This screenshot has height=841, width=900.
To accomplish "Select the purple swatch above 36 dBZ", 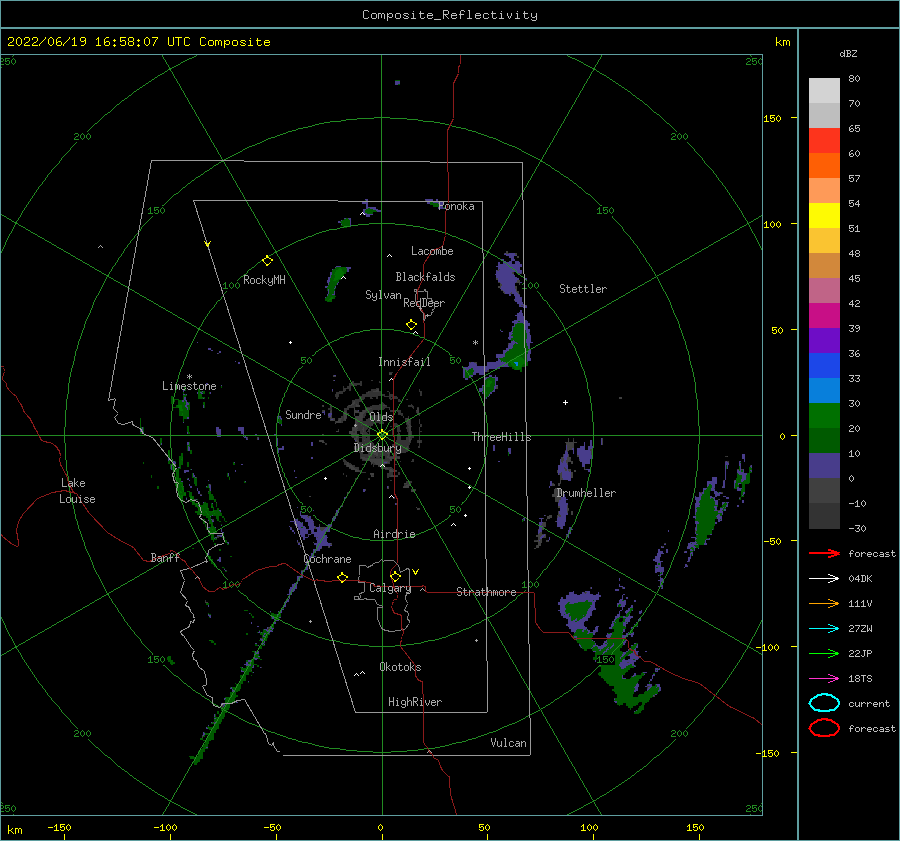I will click(824, 340).
